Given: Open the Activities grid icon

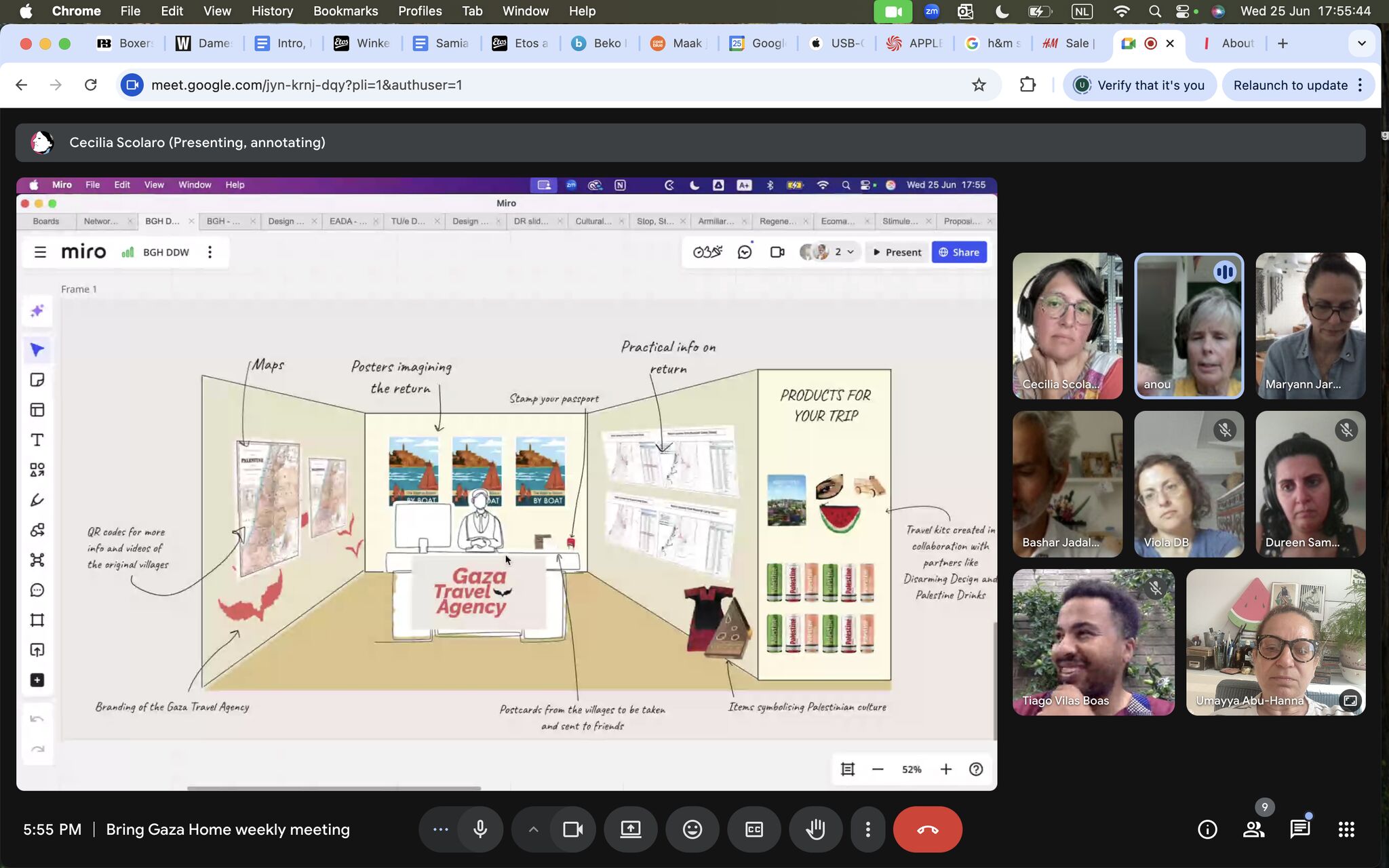Looking at the screenshot, I should tap(1346, 829).
